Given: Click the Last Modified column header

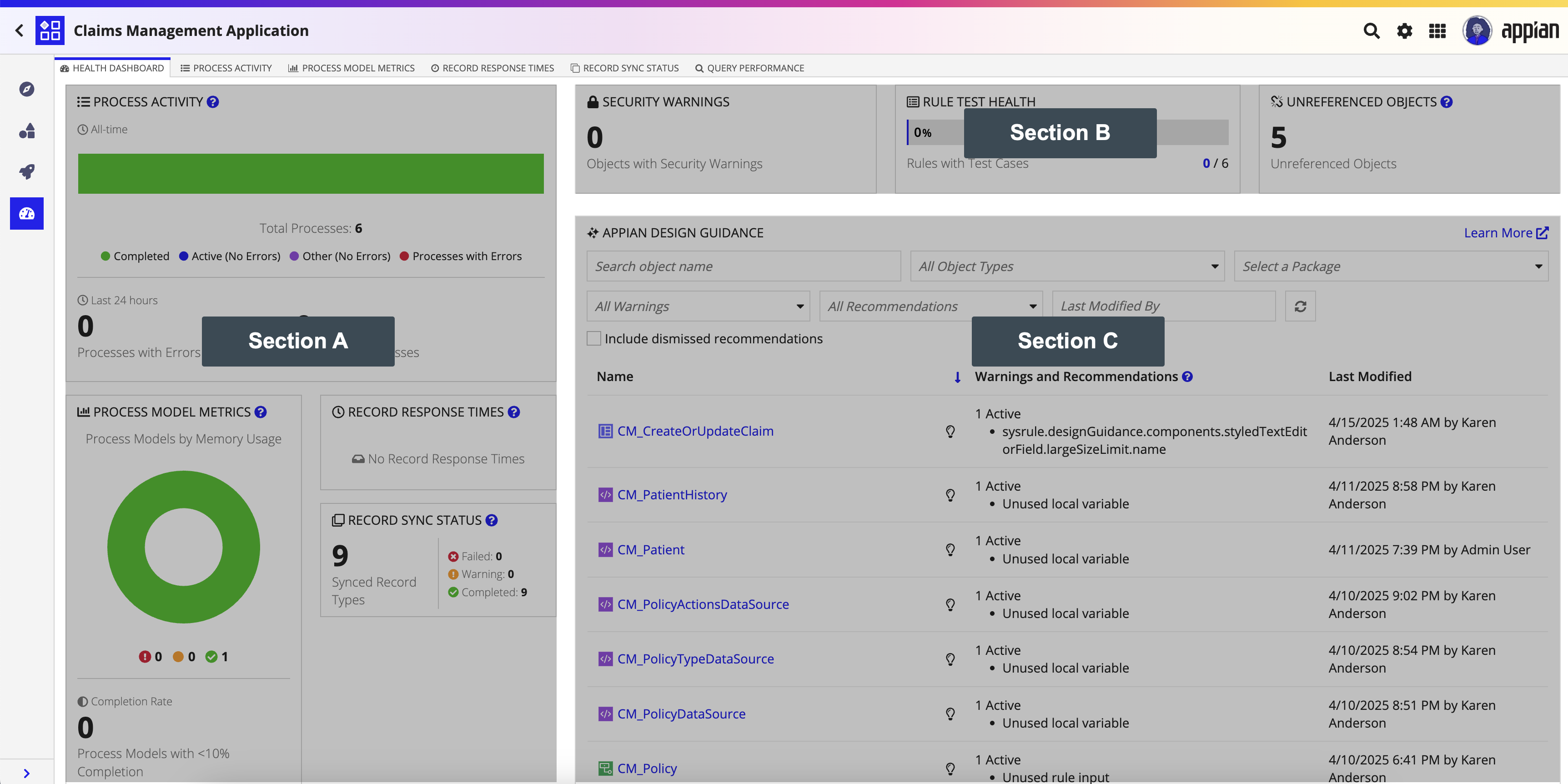Looking at the screenshot, I should [1370, 377].
